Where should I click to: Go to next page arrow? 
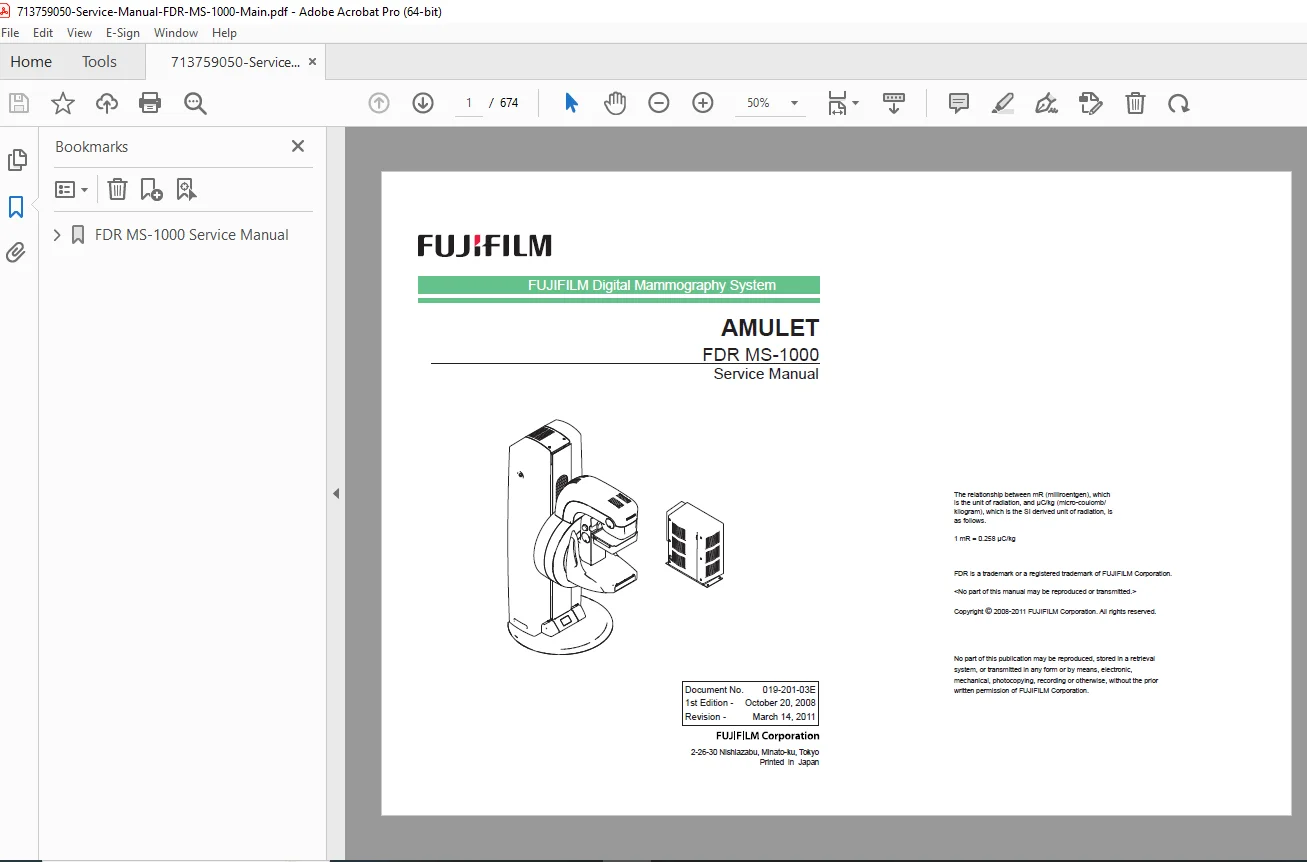(423, 103)
